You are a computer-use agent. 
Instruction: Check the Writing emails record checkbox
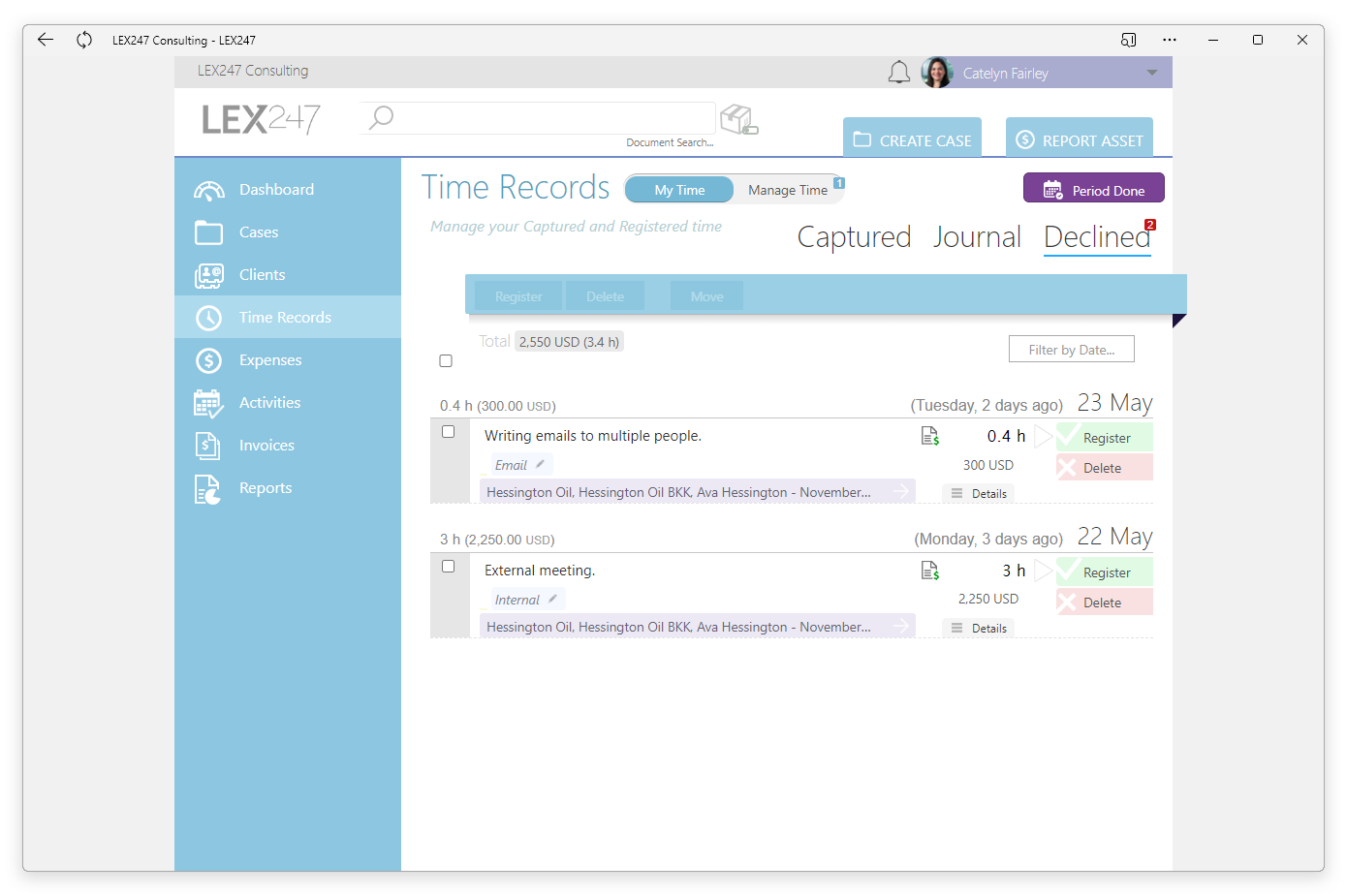[448, 432]
